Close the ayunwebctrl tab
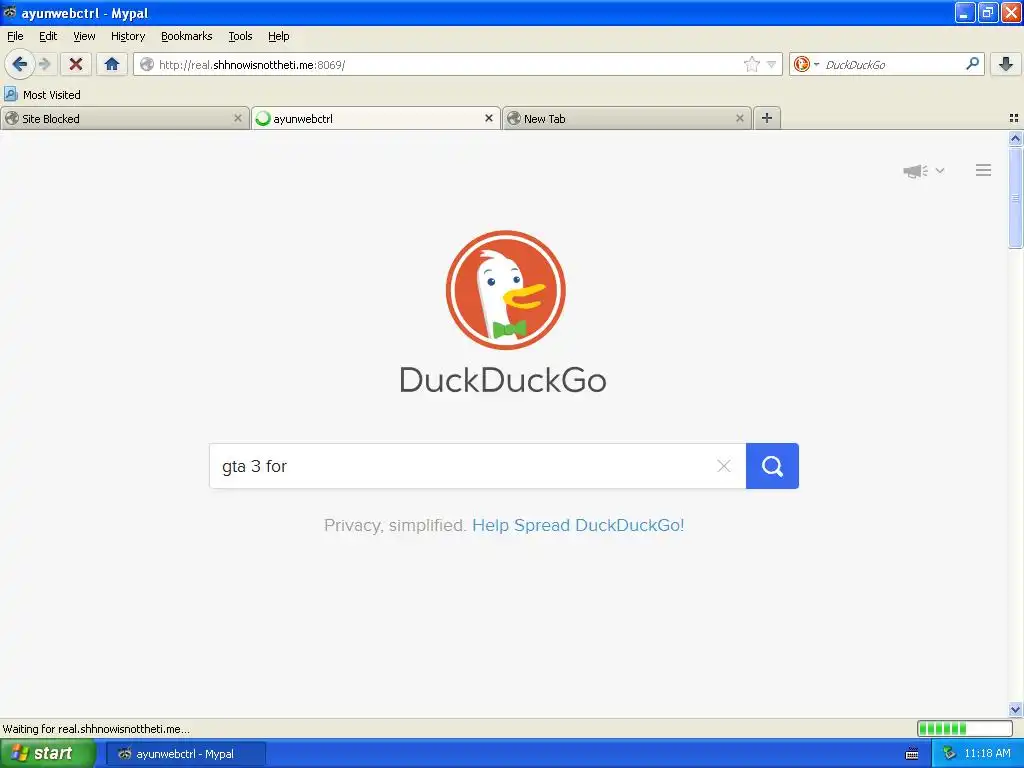This screenshot has width=1024, height=768. (488, 118)
